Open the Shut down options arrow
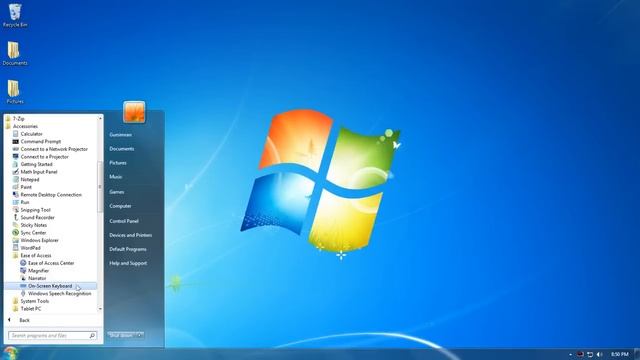The width and height of the screenshot is (640, 360). click(x=140, y=335)
